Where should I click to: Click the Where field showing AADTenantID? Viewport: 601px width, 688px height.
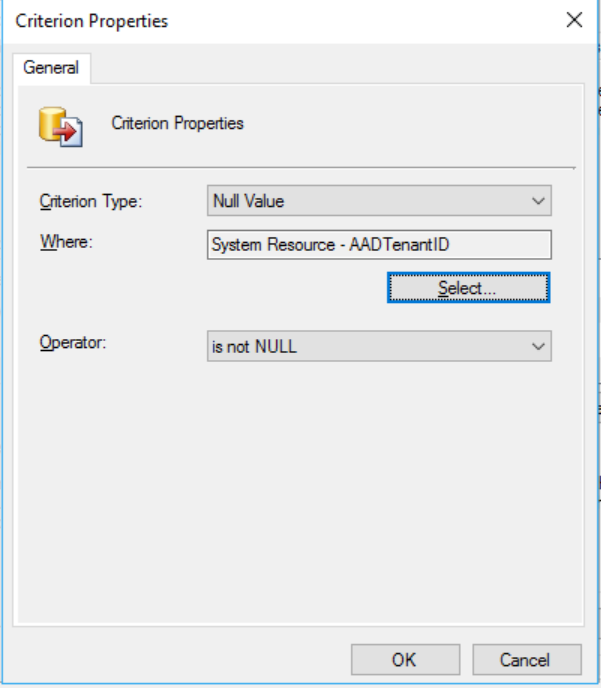pos(378,245)
